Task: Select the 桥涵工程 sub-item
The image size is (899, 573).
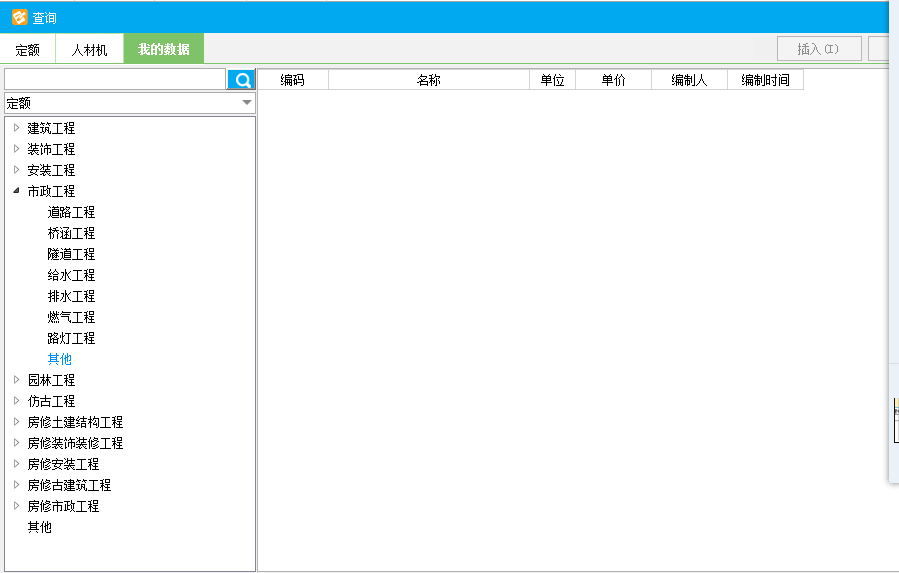Action: coord(71,233)
